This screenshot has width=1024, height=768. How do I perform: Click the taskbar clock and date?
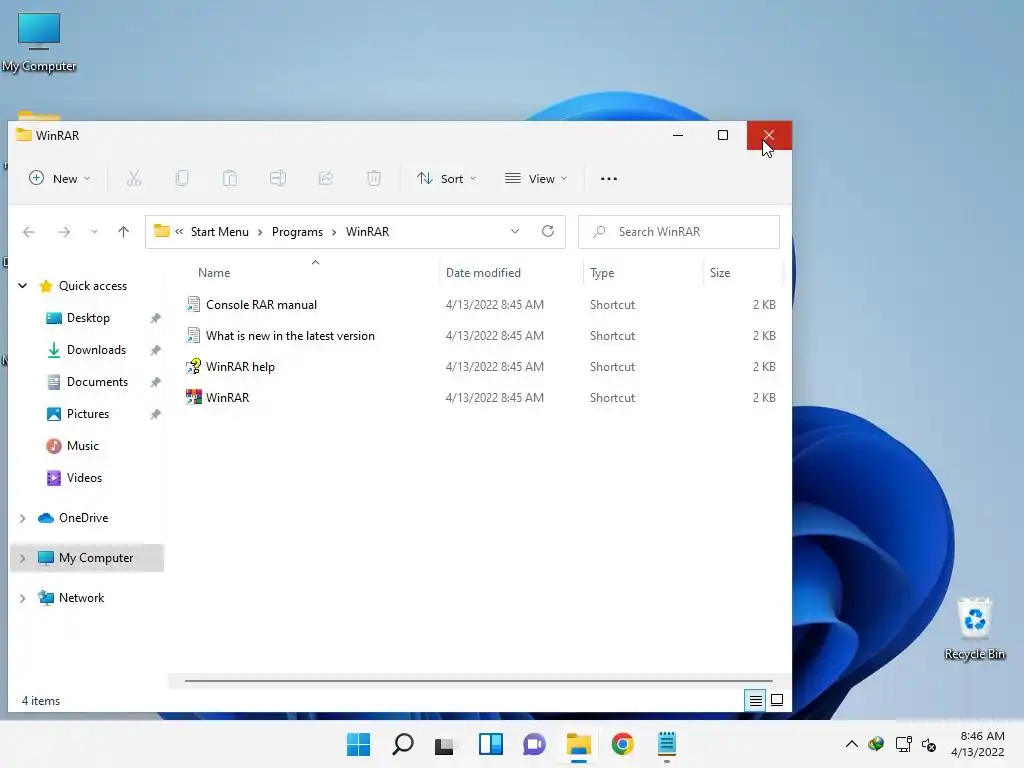(978, 744)
